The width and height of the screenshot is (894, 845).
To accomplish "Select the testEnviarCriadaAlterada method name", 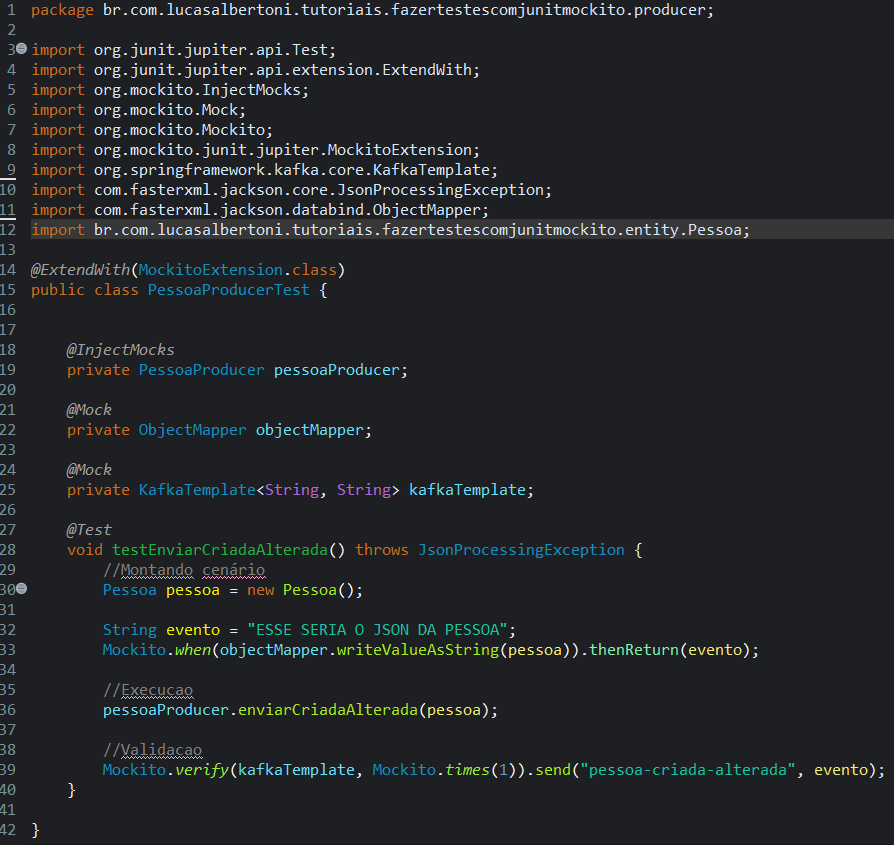I will [220, 549].
